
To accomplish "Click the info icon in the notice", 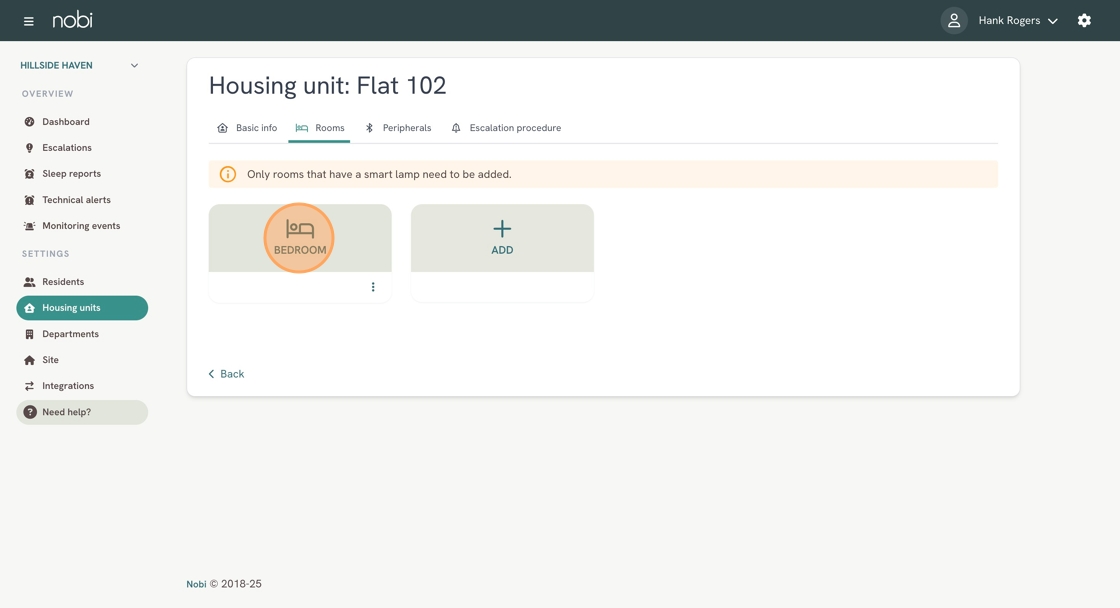I will (227, 174).
